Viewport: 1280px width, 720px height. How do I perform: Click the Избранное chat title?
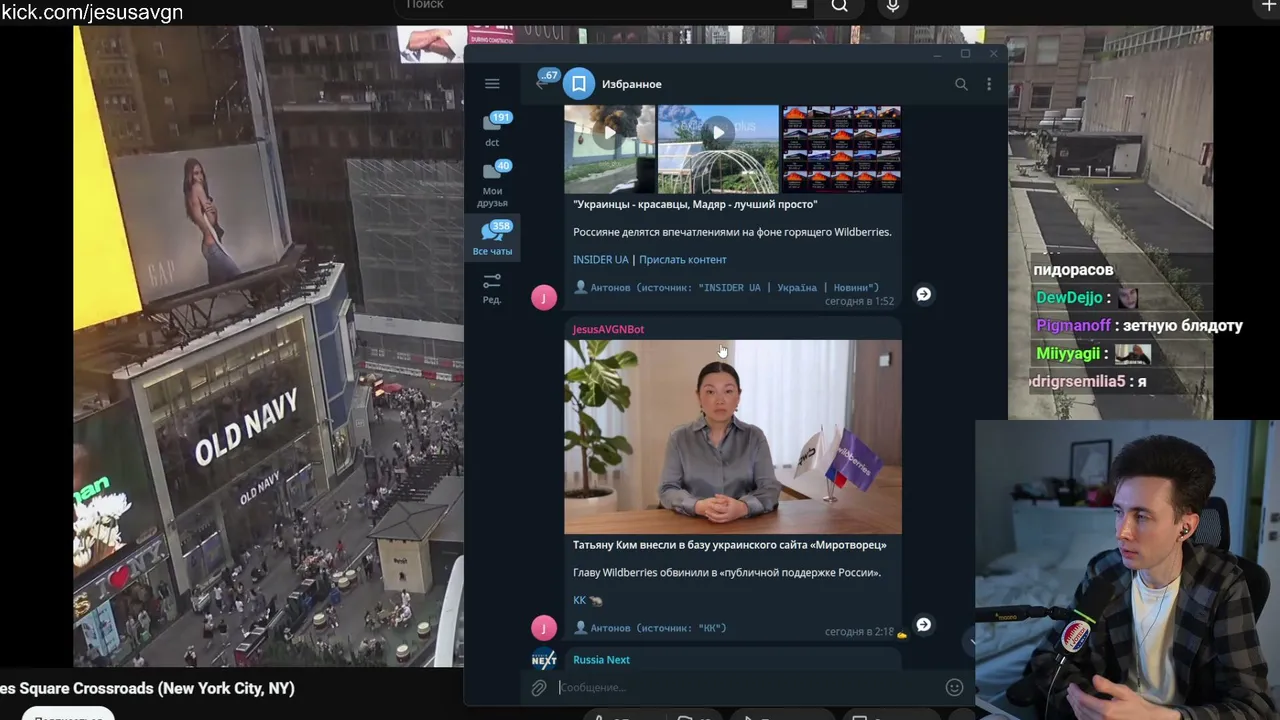tap(632, 84)
